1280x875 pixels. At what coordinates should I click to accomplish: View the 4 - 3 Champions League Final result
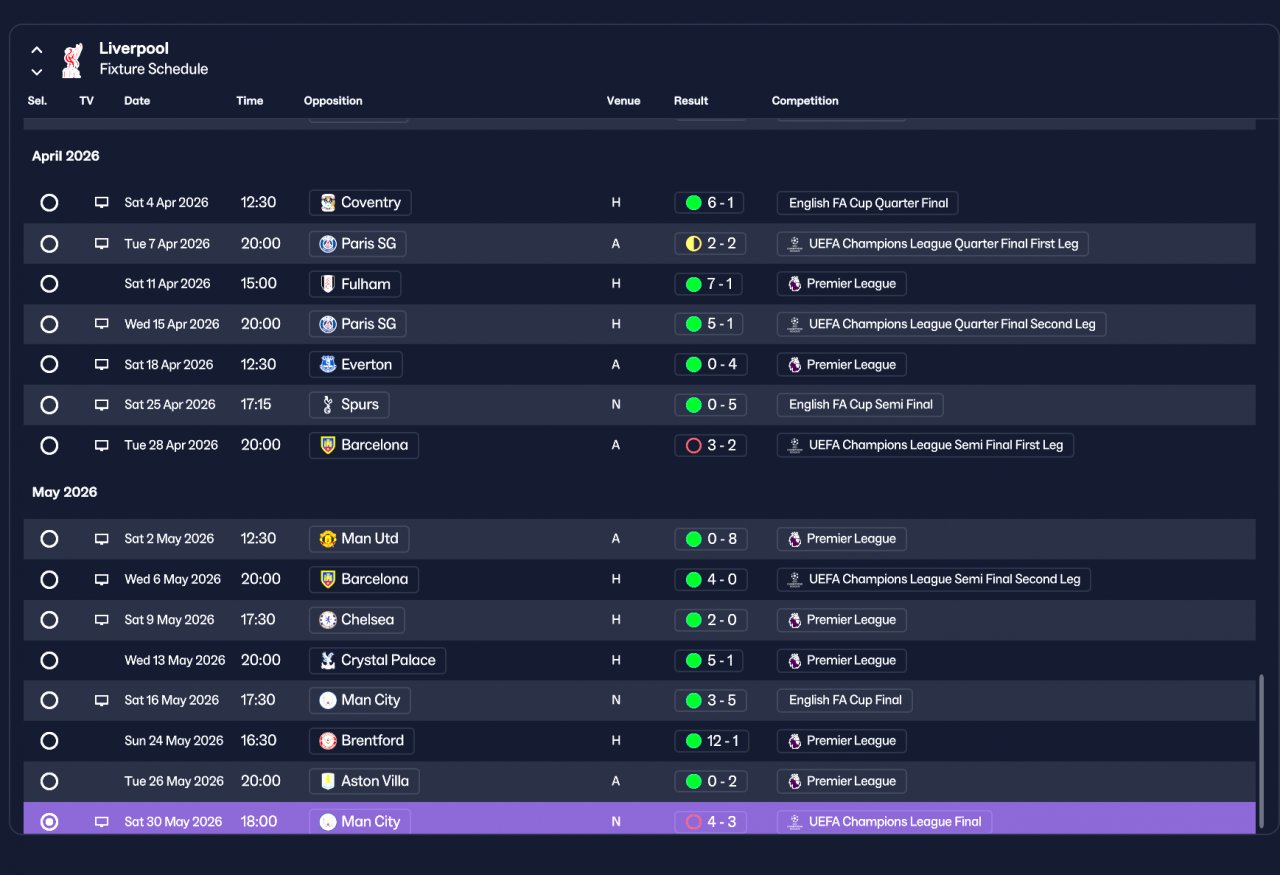[710, 822]
